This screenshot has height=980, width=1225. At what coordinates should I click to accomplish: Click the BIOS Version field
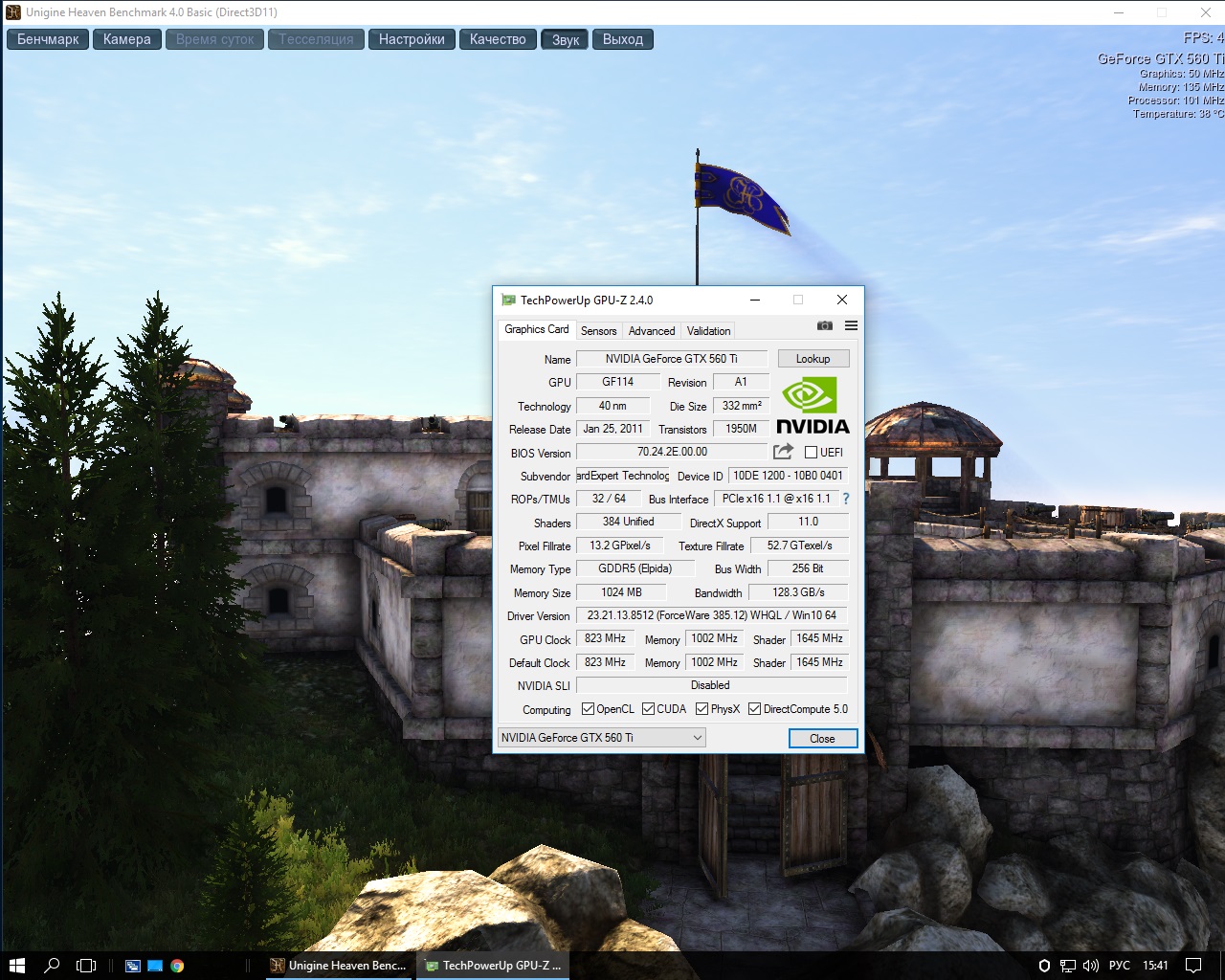click(x=672, y=452)
